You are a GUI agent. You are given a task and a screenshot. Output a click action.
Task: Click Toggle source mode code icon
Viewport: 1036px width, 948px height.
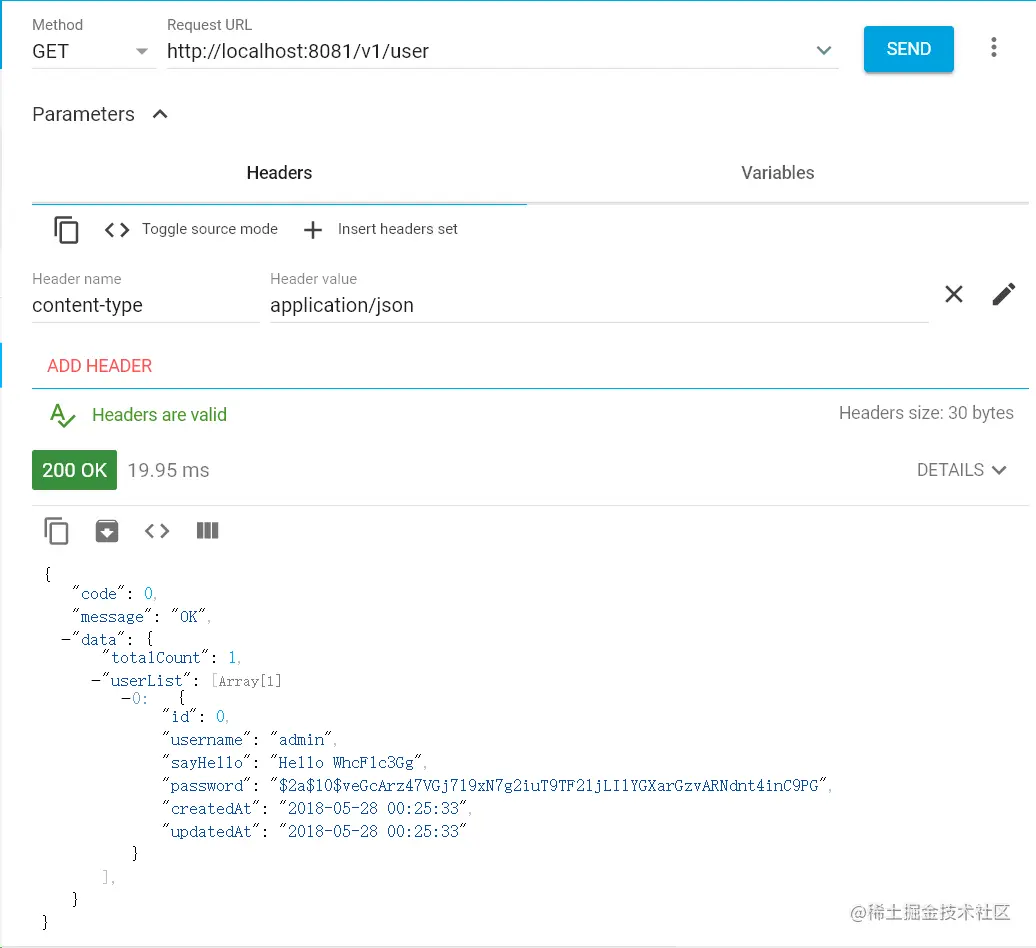click(x=117, y=230)
